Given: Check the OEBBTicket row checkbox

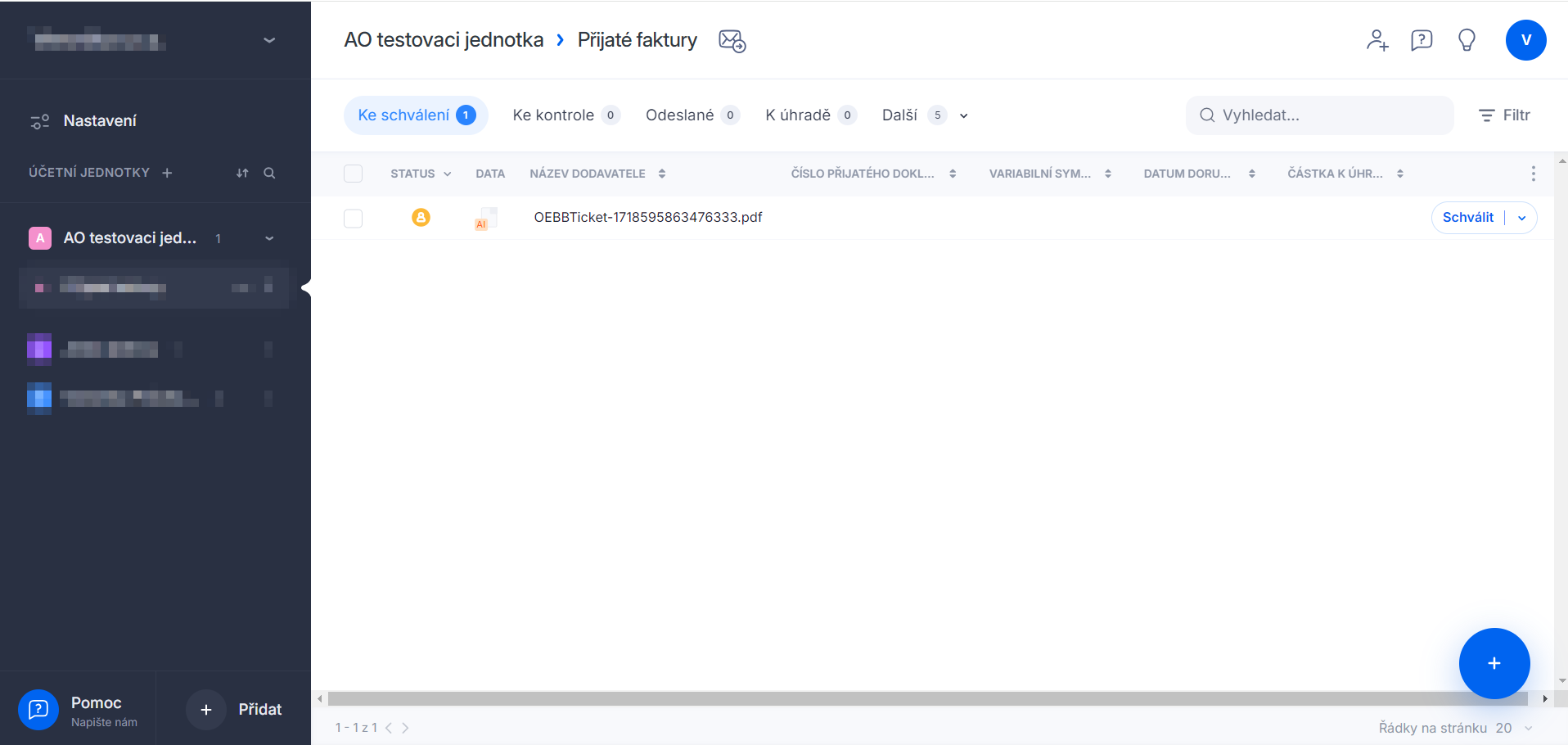Looking at the screenshot, I should 353,219.
